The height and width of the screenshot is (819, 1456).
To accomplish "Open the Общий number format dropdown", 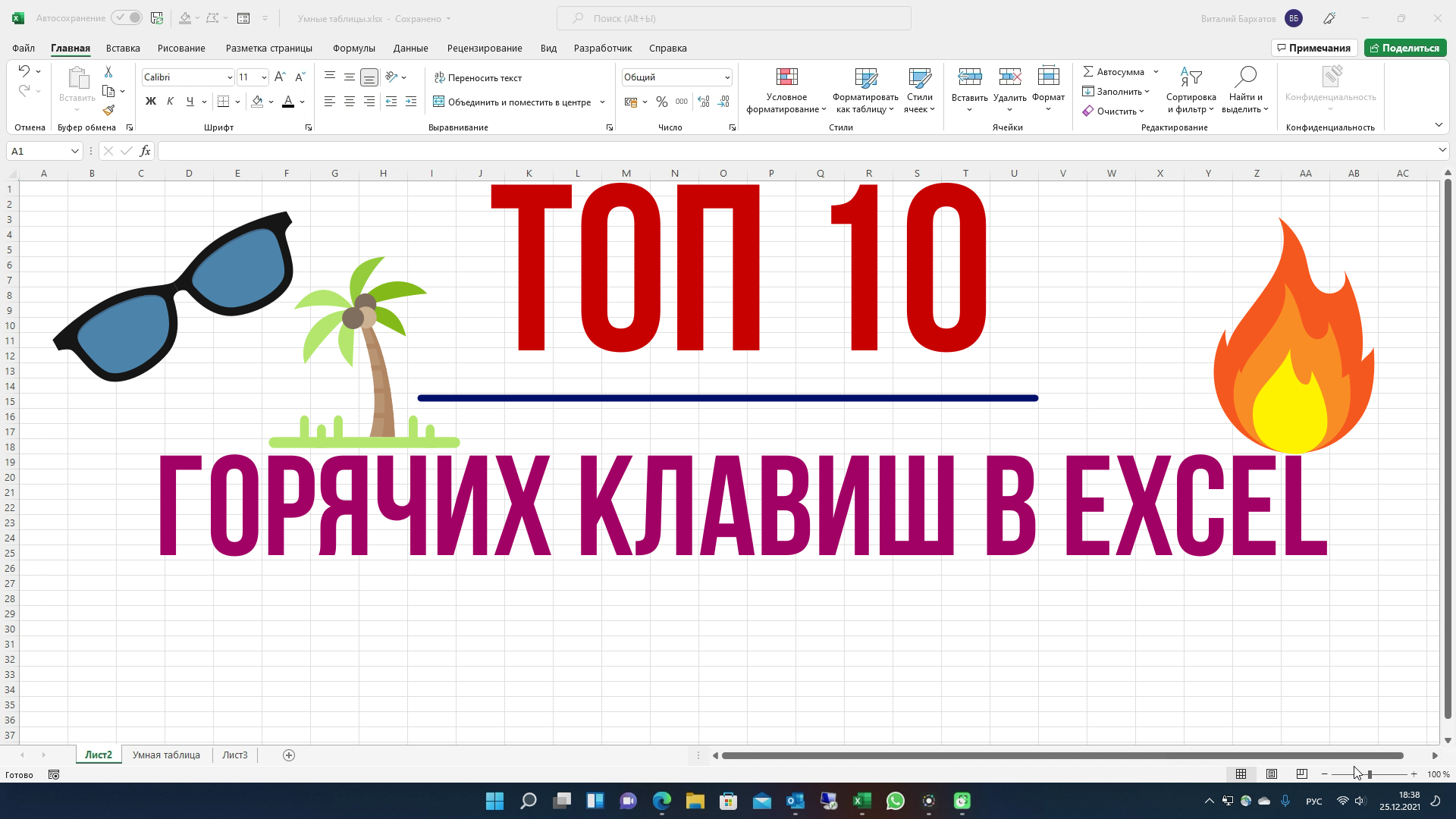I will point(727,77).
